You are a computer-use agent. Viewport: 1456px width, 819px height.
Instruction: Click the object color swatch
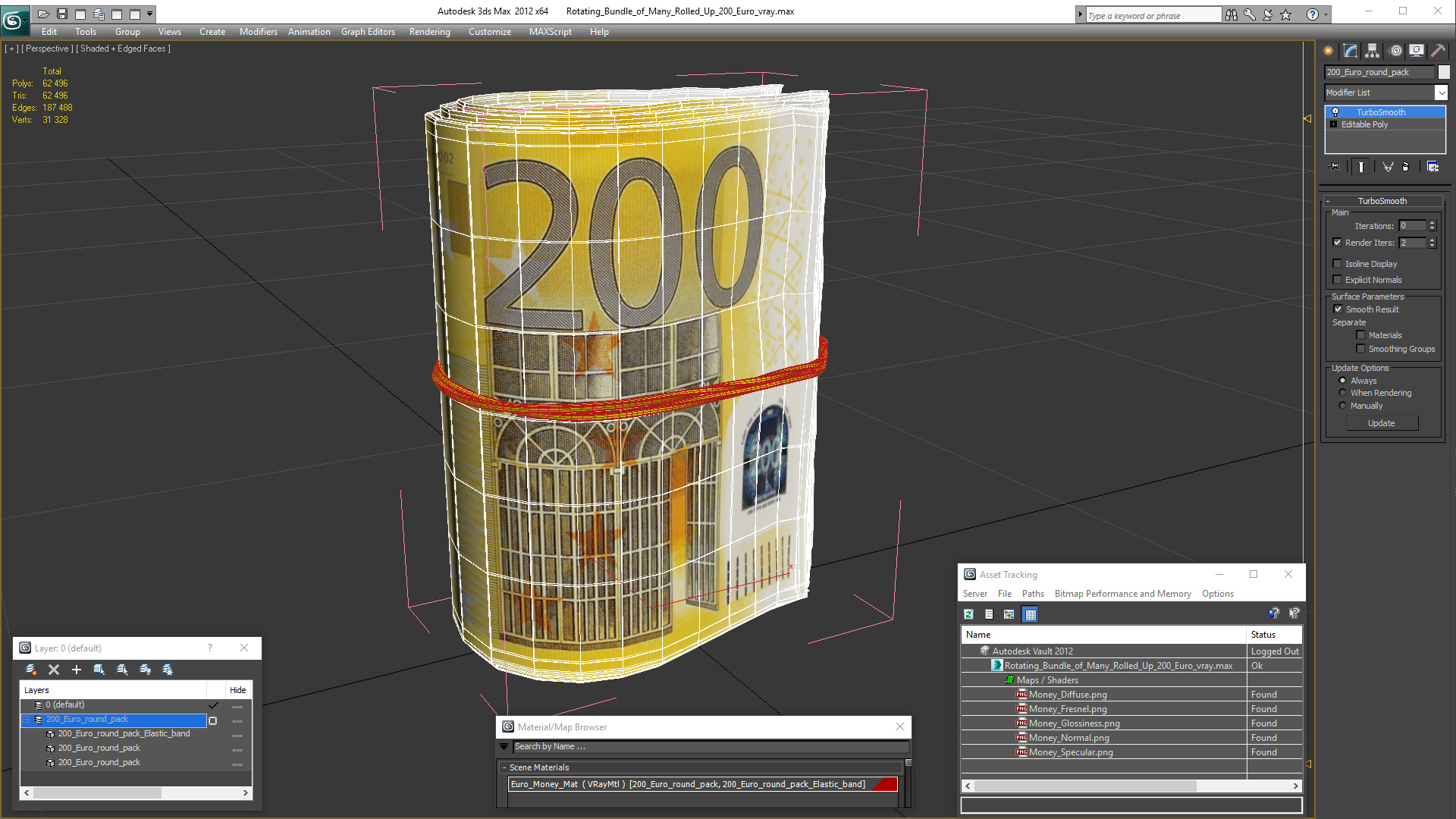point(1444,72)
